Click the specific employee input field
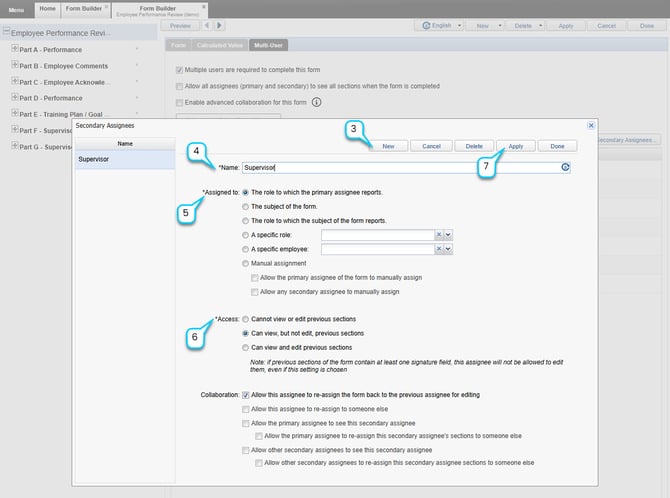Screen dimensions: 670x498 [x=378, y=249]
